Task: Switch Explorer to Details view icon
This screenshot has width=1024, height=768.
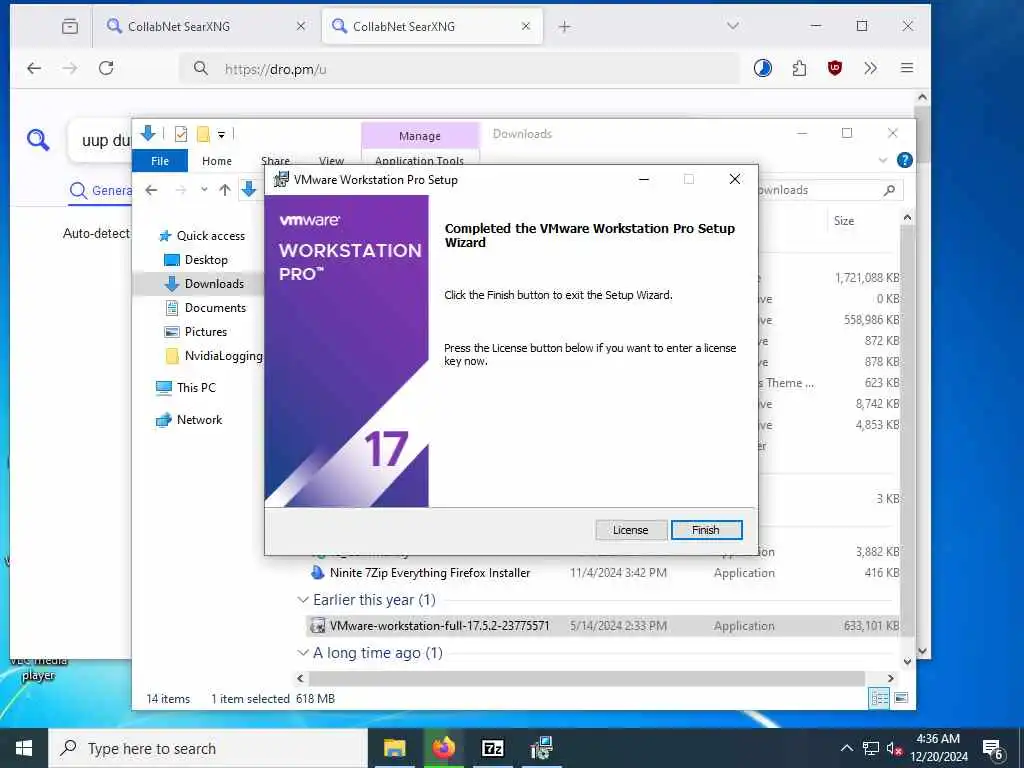Action: tap(879, 698)
